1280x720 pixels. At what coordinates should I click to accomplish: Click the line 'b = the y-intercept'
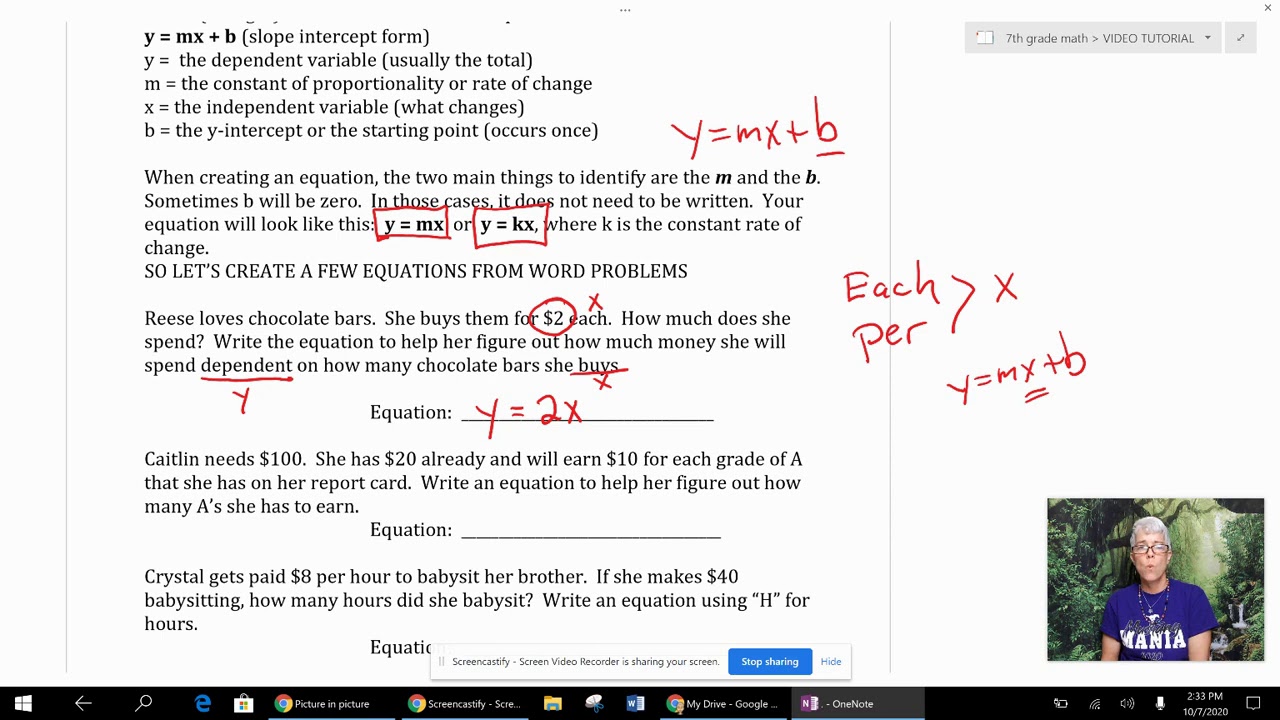pyautogui.click(x=371, y=131)
